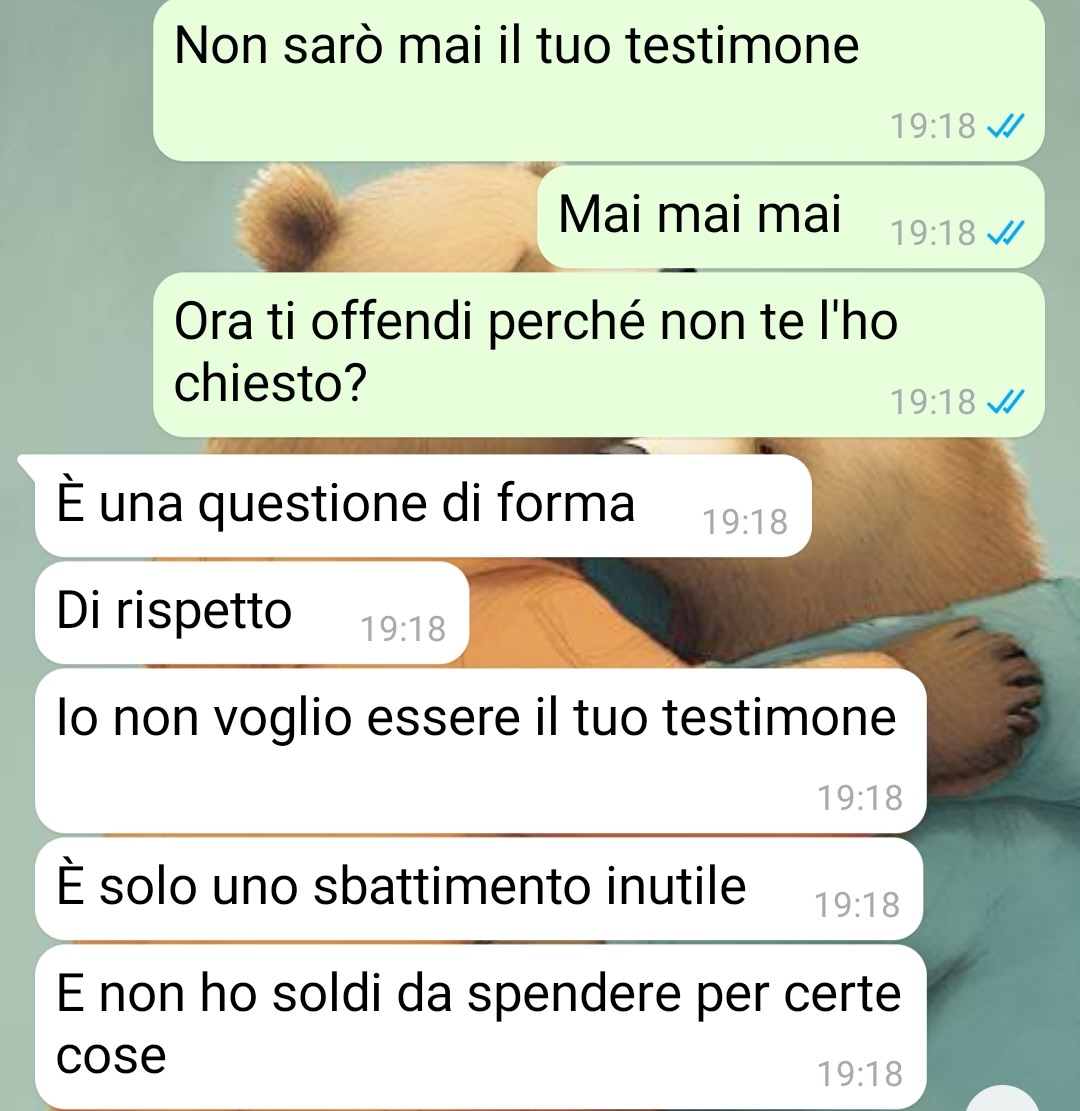Select the 'È una questione di forma' message
Image resolution: width=1080 pixels, height=1111 pixels.
[423, 505]
